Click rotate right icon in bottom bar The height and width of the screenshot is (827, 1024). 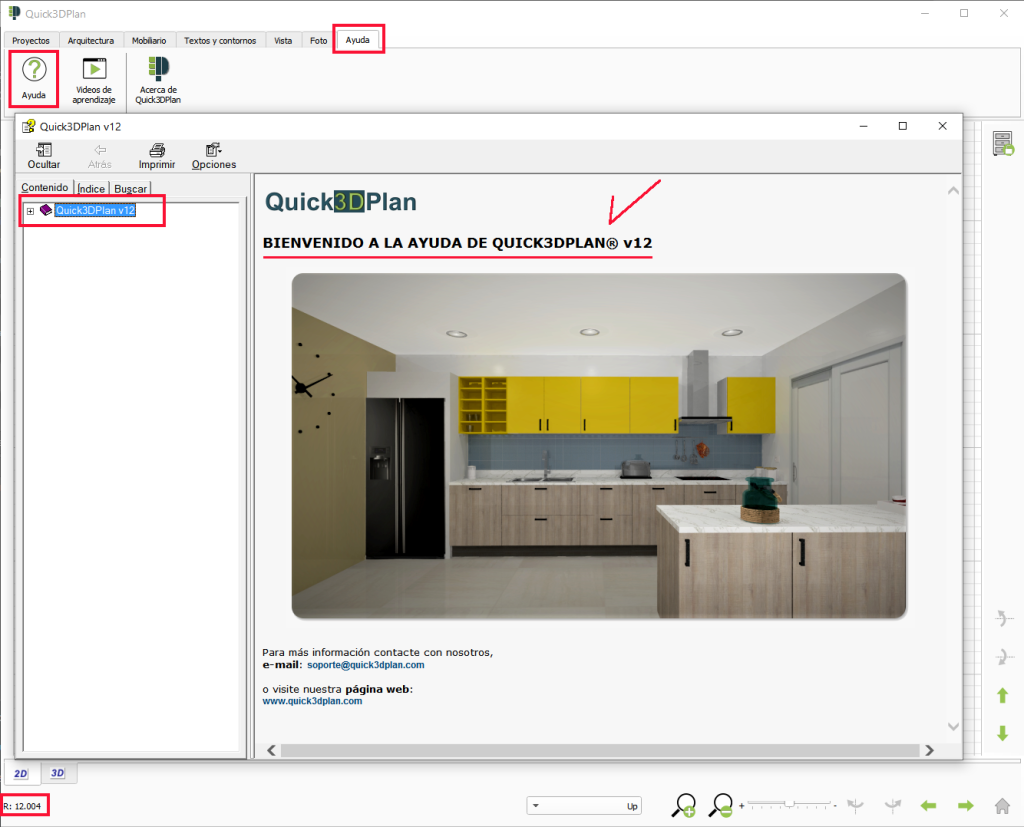point(893,806)
